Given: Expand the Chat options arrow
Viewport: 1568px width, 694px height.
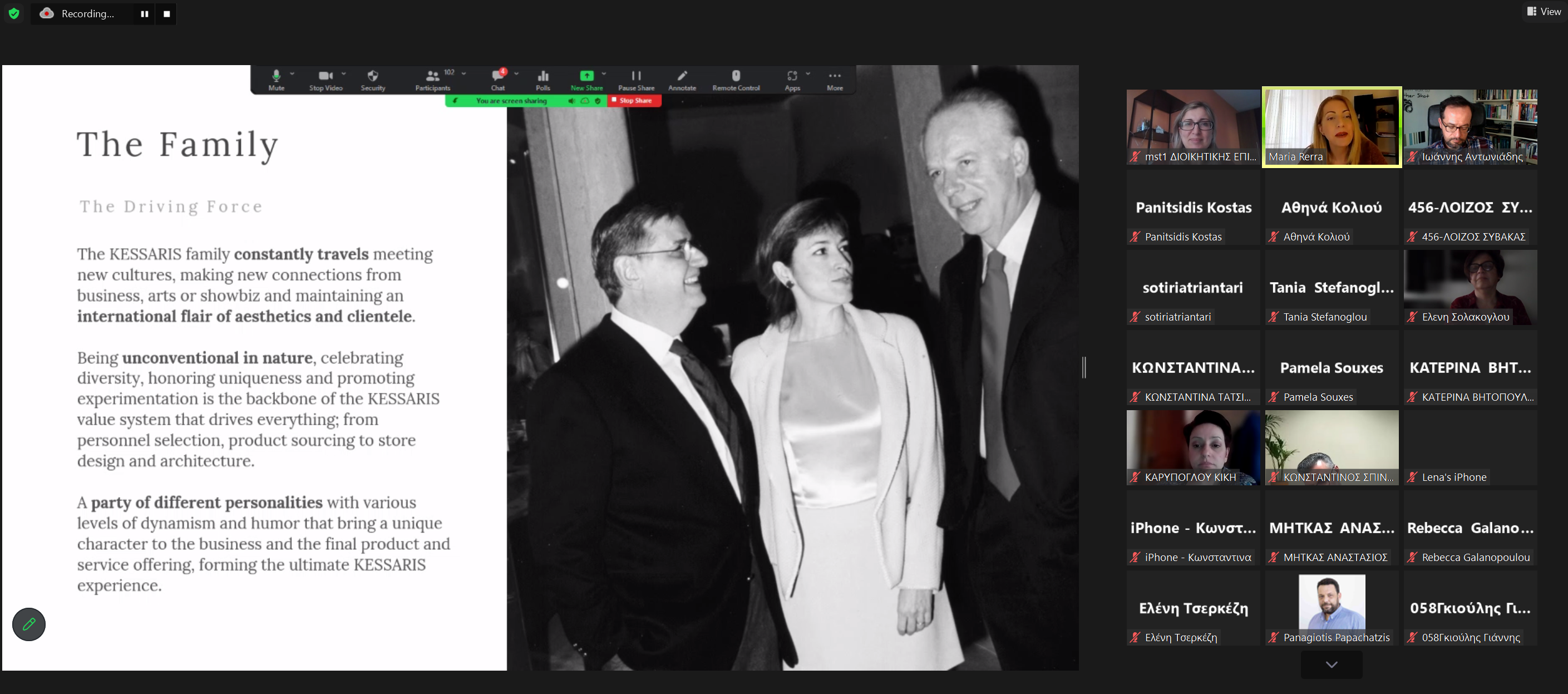Looking at the screenshot, I should pos(516,73).
